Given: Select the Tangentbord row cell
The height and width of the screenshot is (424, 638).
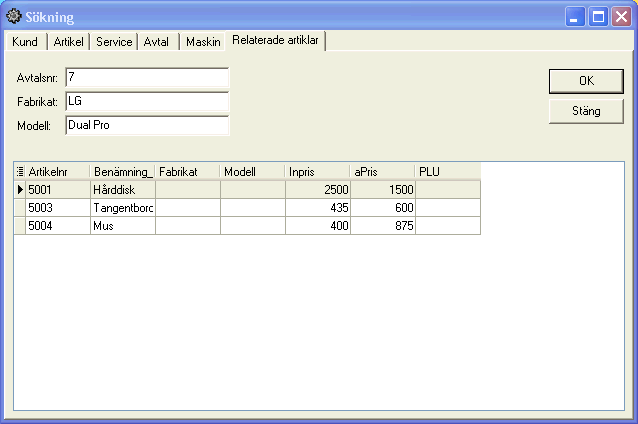Looking at the screenshot, I should pyautogui.click(x=122, y=207).
